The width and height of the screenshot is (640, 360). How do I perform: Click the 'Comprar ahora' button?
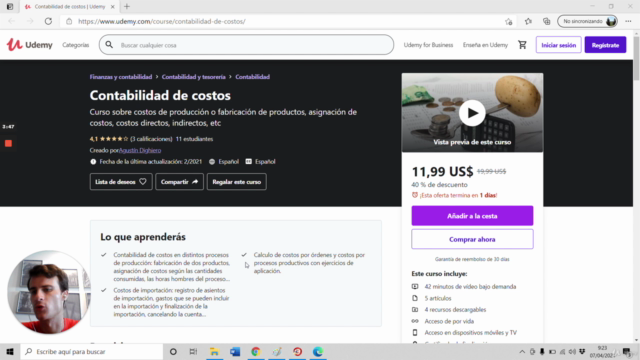click(x=472, y=239)
